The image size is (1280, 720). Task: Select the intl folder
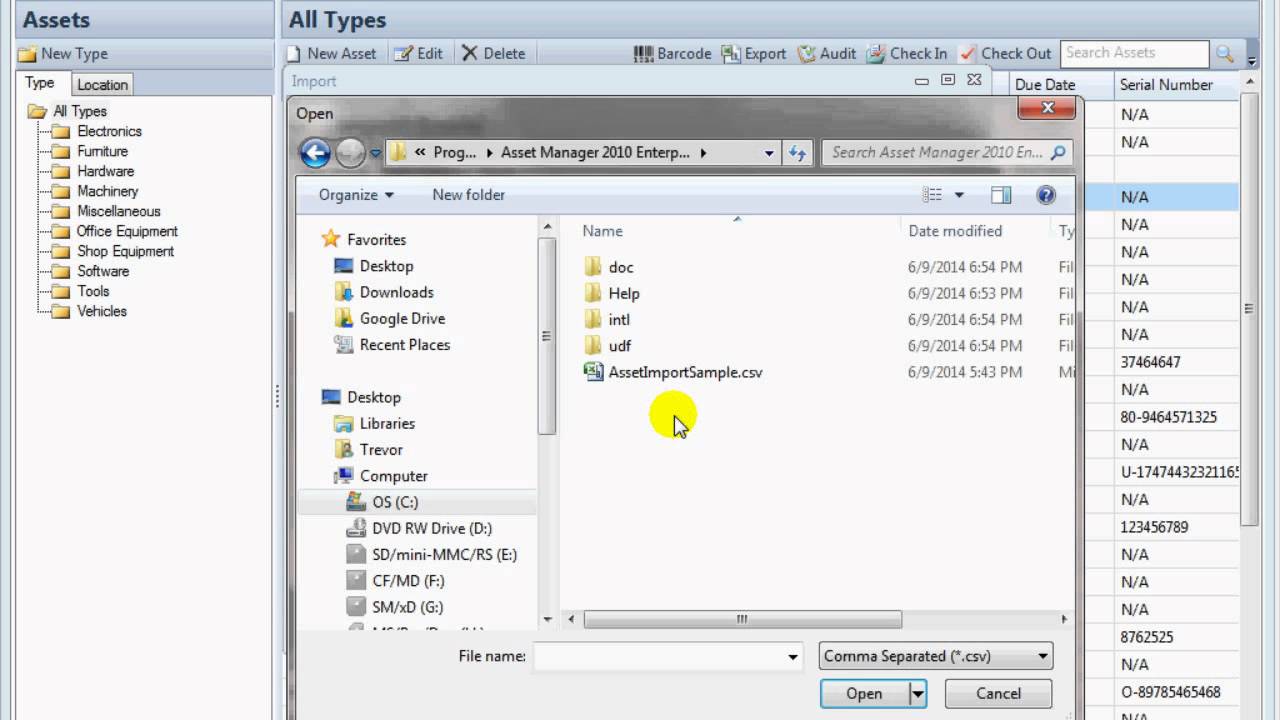coord(619,319)
